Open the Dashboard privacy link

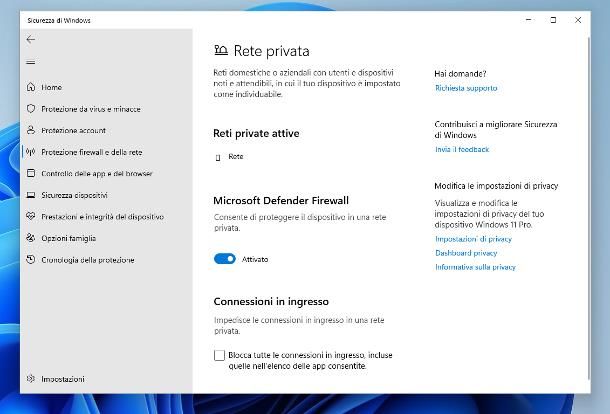[x=466, y=253]
